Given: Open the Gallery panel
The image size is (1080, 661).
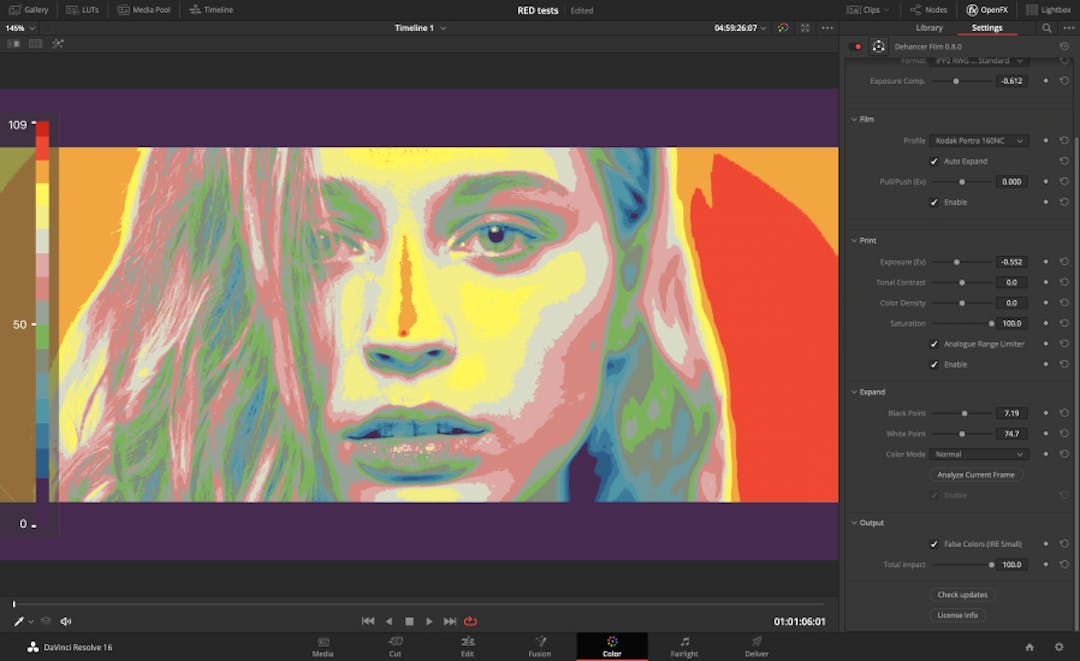Looking at the screenshot, I should pos(29,10).
